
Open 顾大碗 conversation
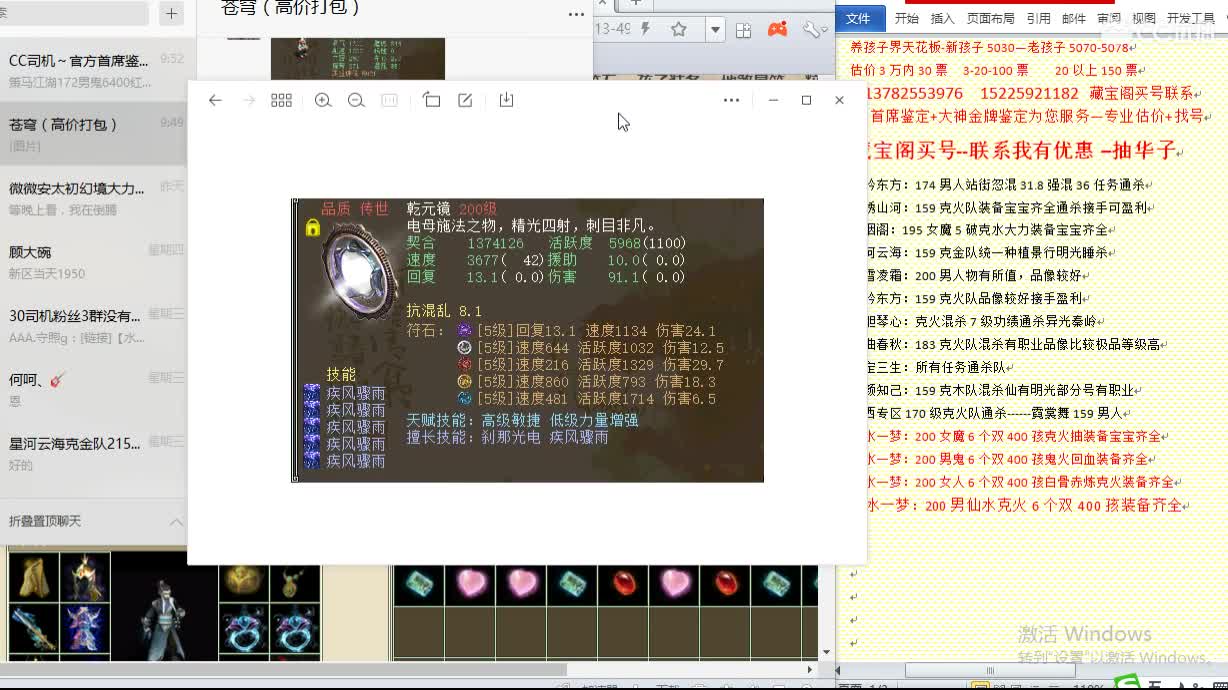pos(93,262)
